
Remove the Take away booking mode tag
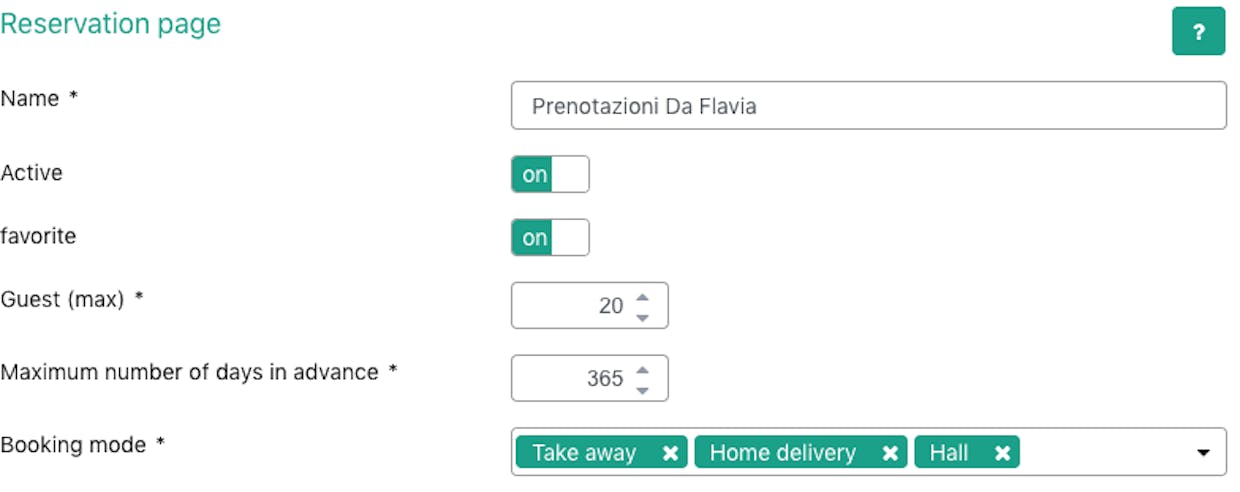coord(670,453)
